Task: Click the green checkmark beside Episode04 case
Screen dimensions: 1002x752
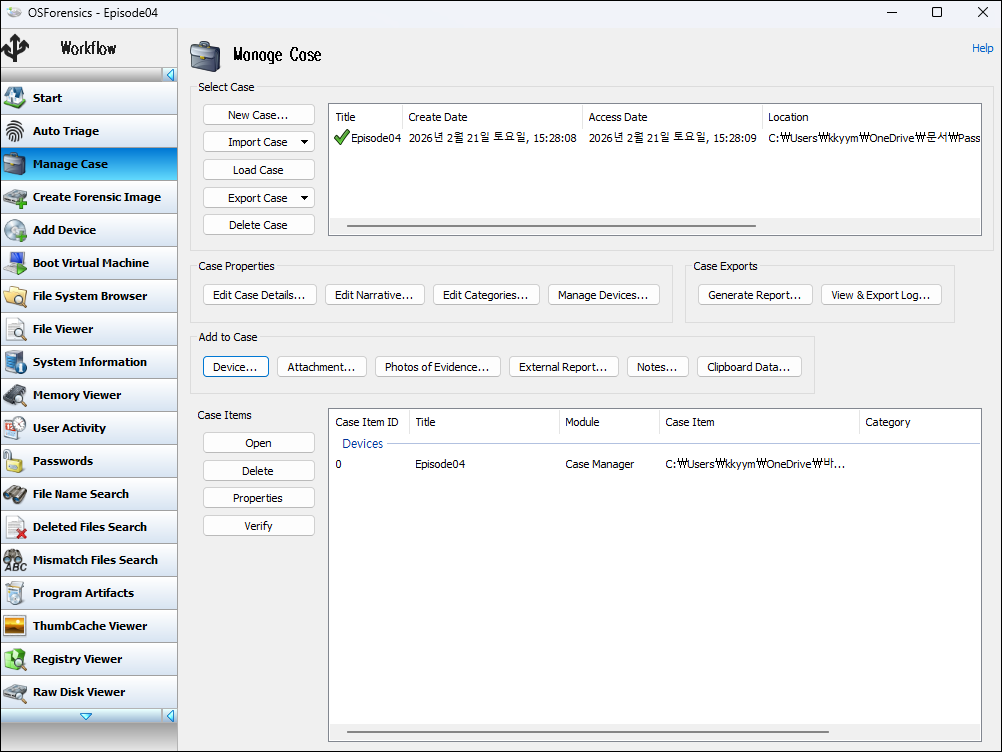Action: click(341, 137)
